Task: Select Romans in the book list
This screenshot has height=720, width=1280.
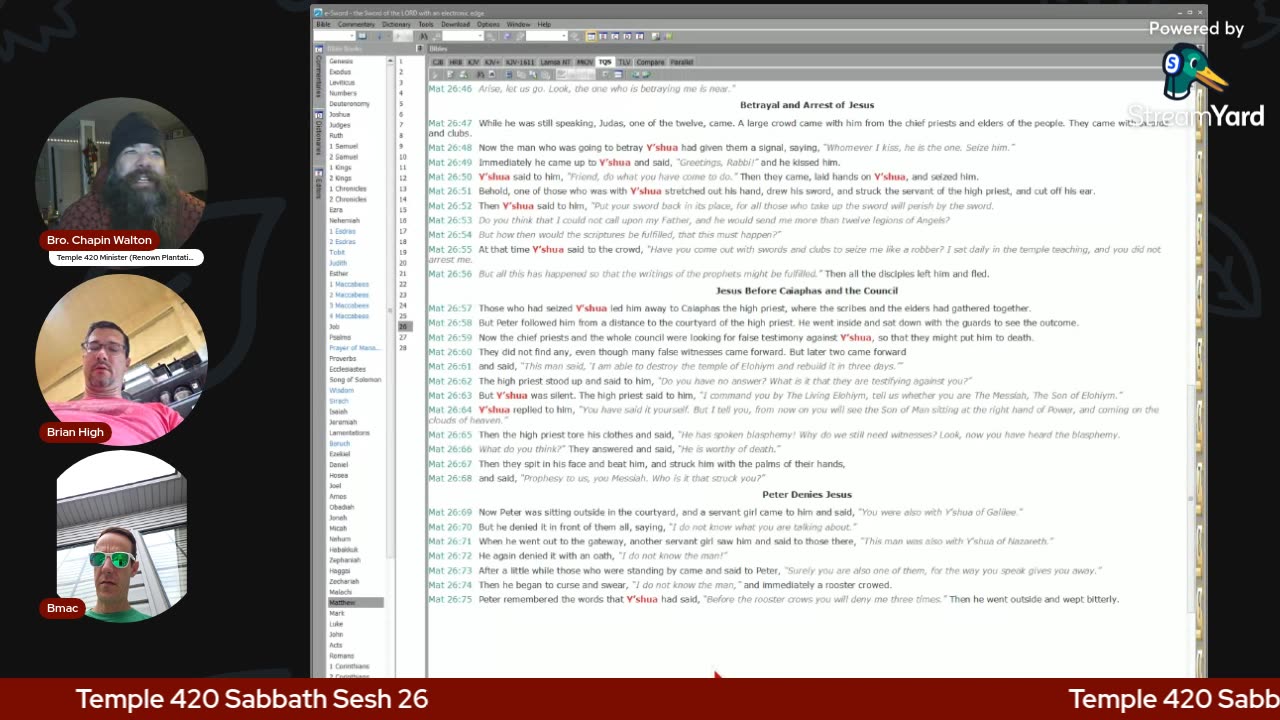Action: click(341, 655)
